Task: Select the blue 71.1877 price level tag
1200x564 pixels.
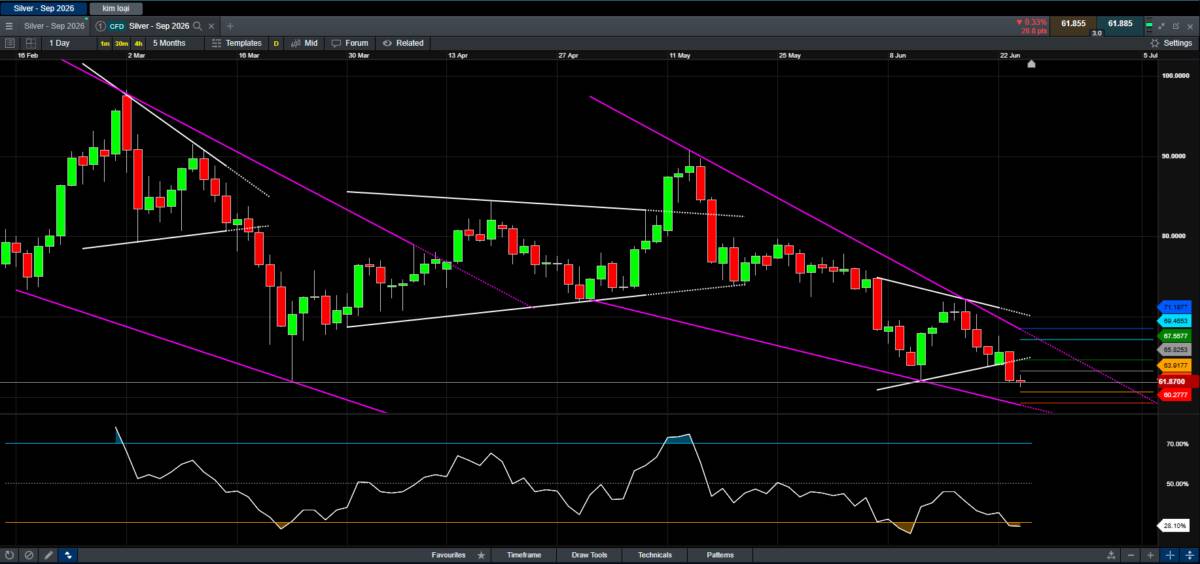Action: point(1175,307)
